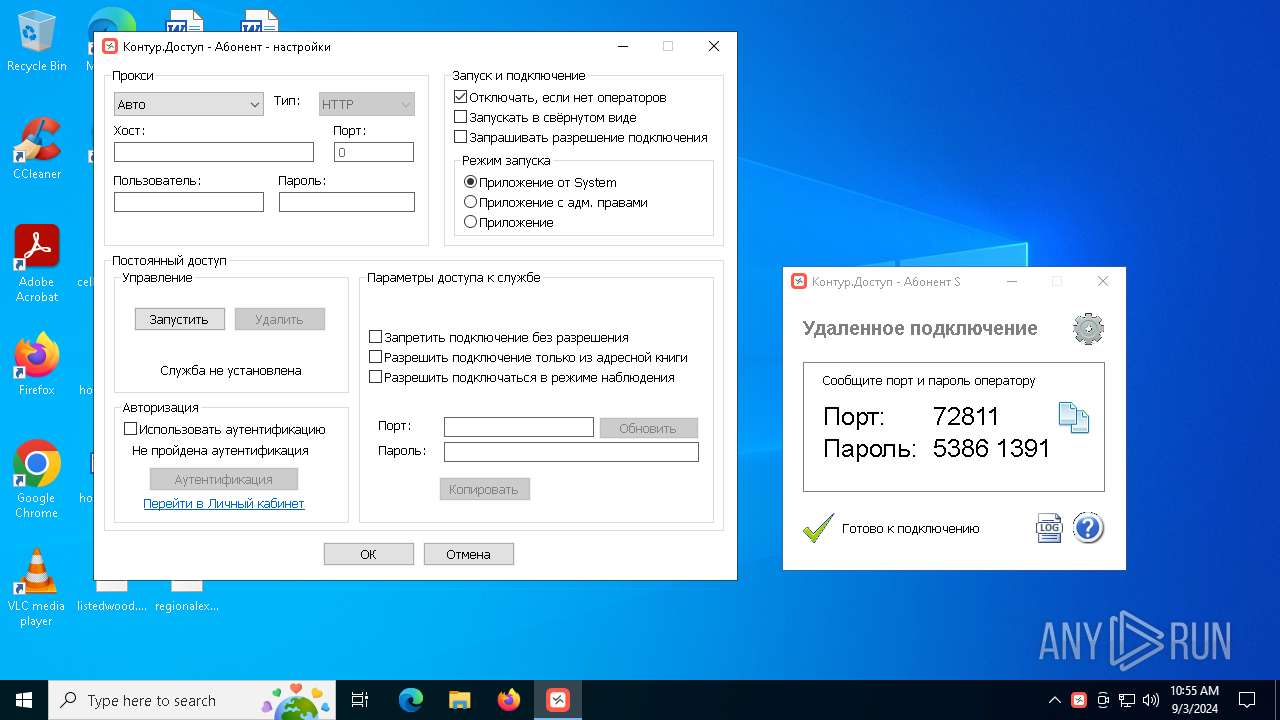Click Запустить service button
Viewport: 1280px width, 720px height.
click(x=180, y=319)
